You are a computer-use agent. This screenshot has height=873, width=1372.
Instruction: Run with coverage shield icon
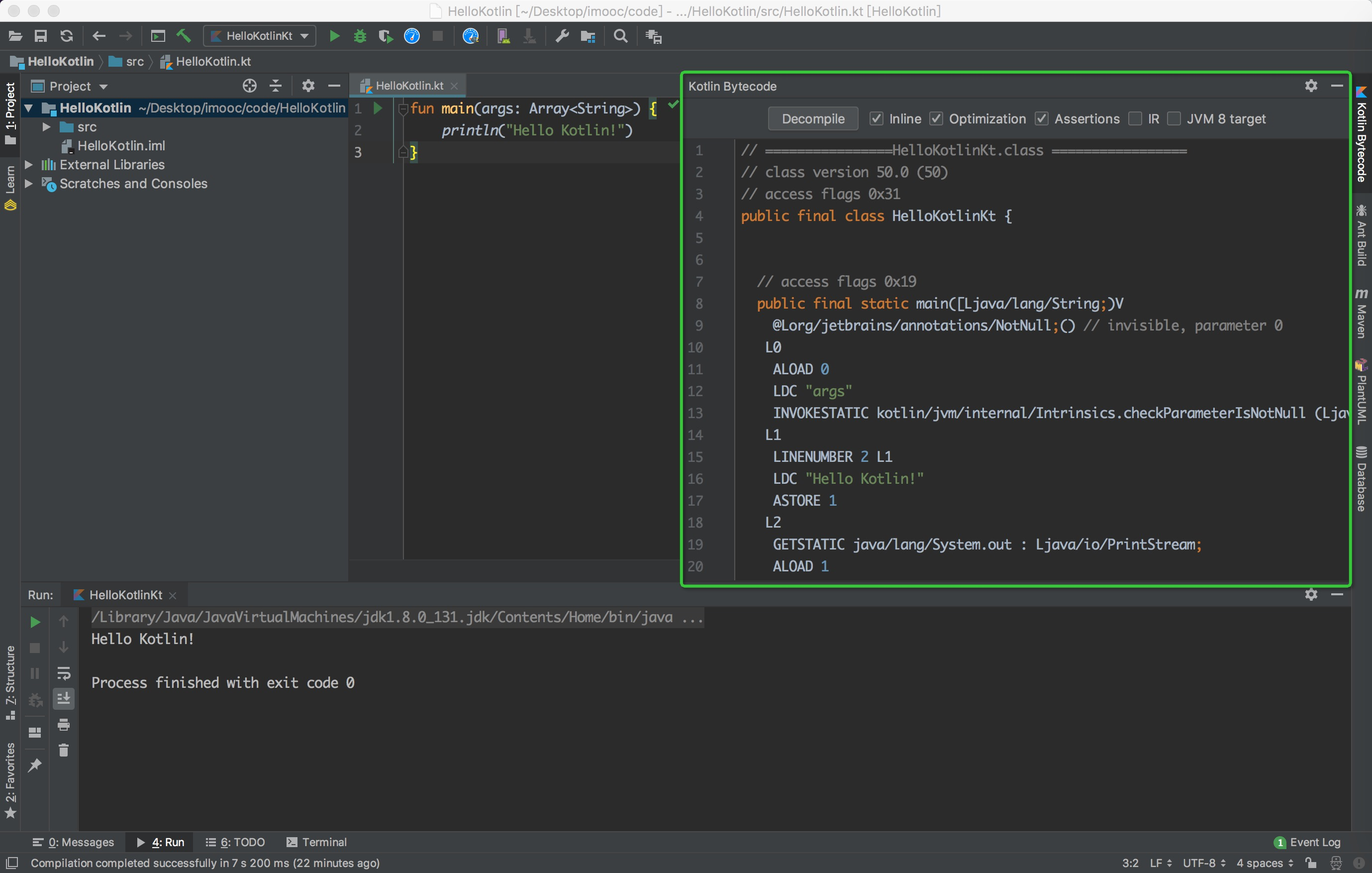(386, 36)
